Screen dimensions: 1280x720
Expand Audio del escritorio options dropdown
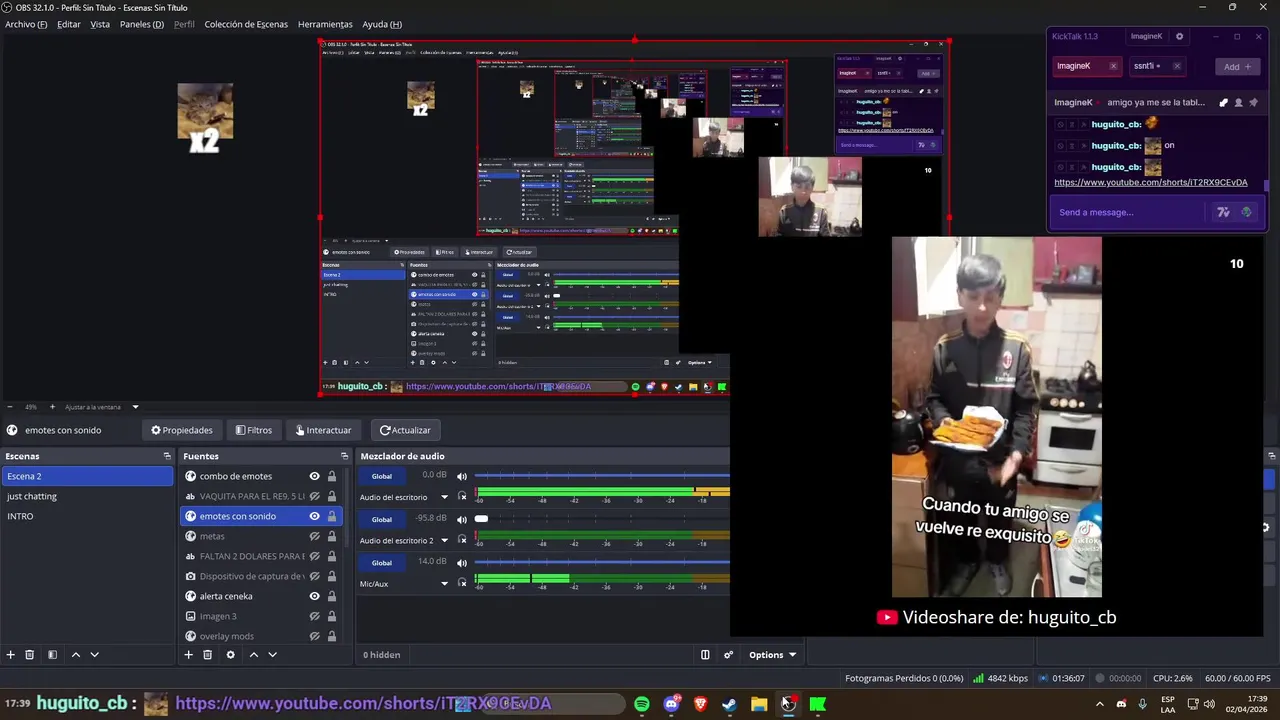point(444,497)
